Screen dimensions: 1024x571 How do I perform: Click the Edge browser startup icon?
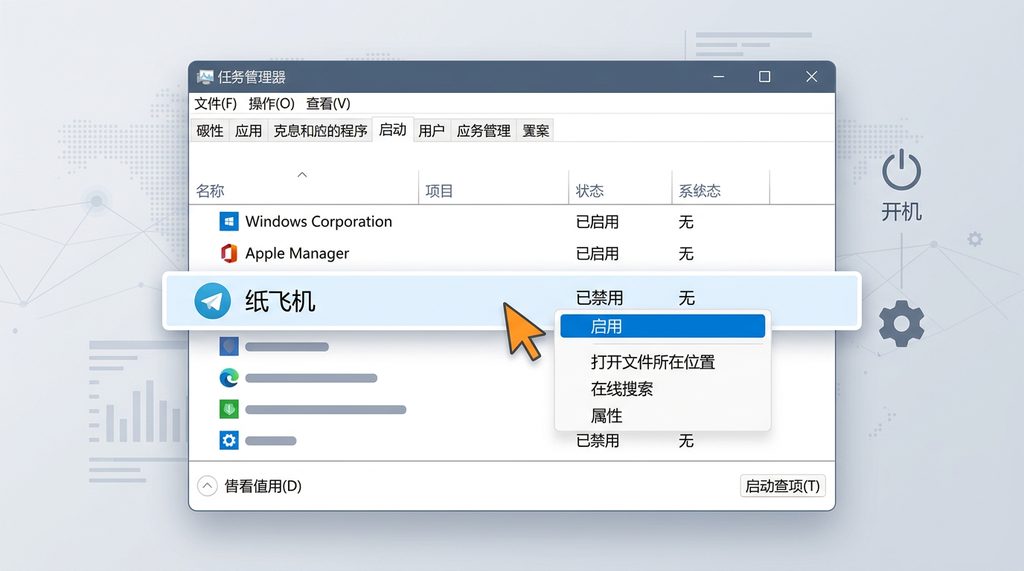click(229, 378)
